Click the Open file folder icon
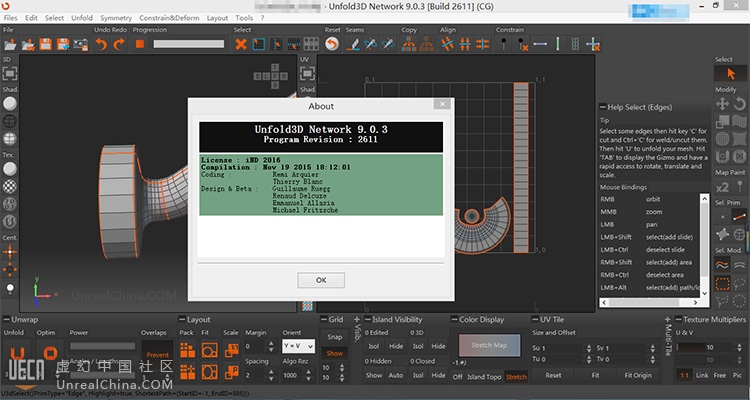The image size is (750, 400). pyautogui.click(x=10, y=44)
